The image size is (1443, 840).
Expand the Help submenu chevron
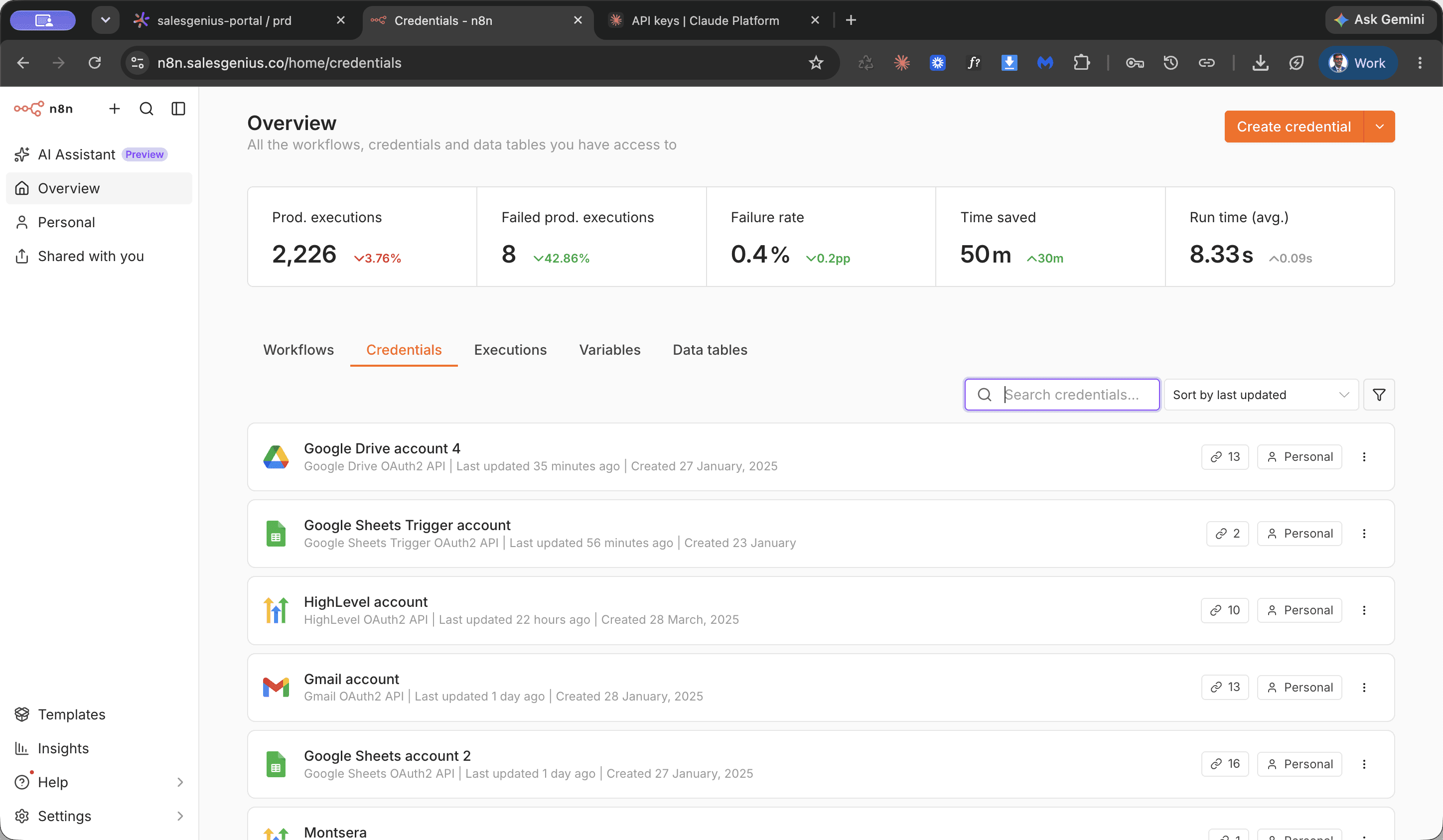pos(180,782)
